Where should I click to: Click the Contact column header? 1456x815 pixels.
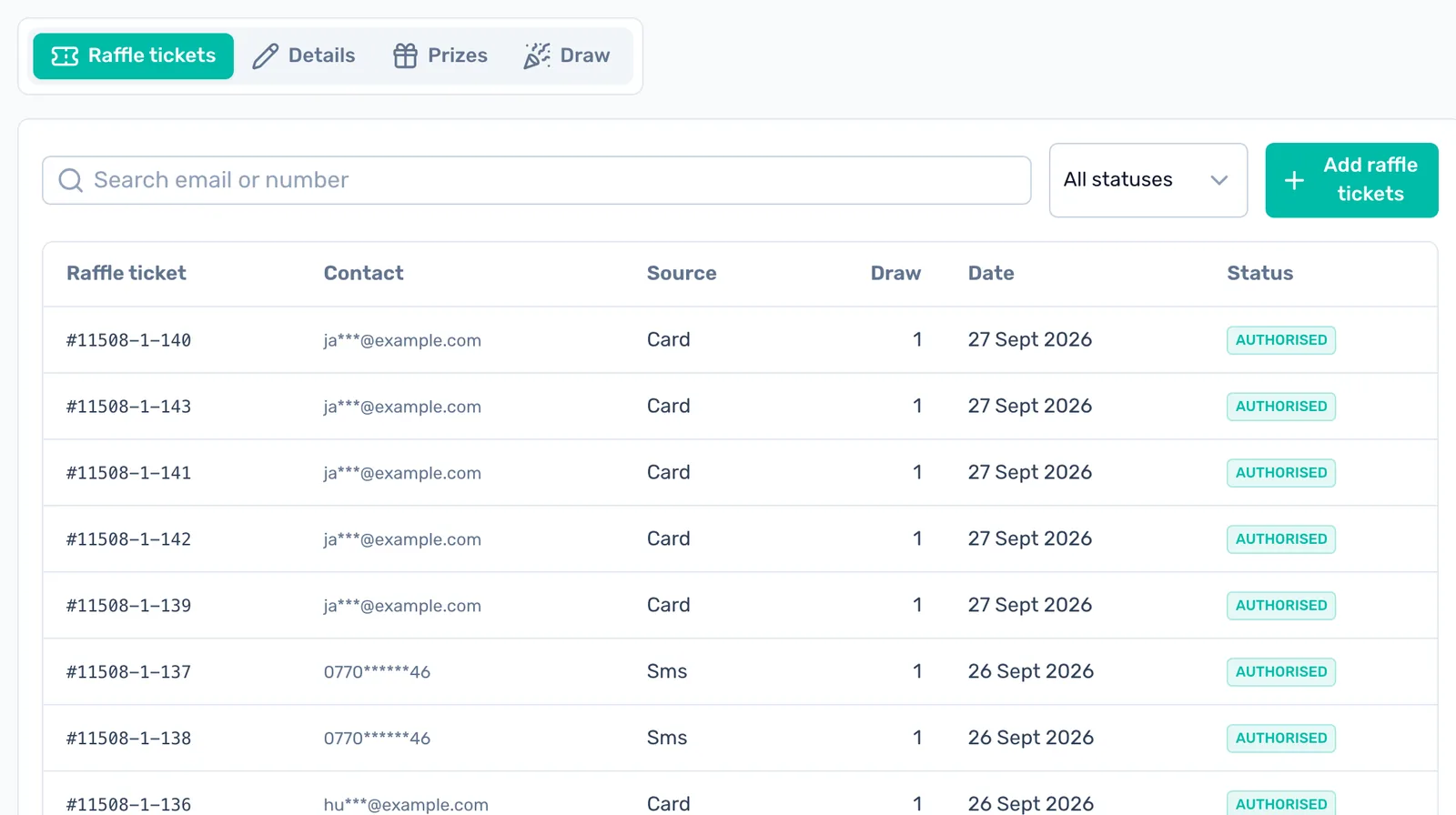tap(364, 274)
